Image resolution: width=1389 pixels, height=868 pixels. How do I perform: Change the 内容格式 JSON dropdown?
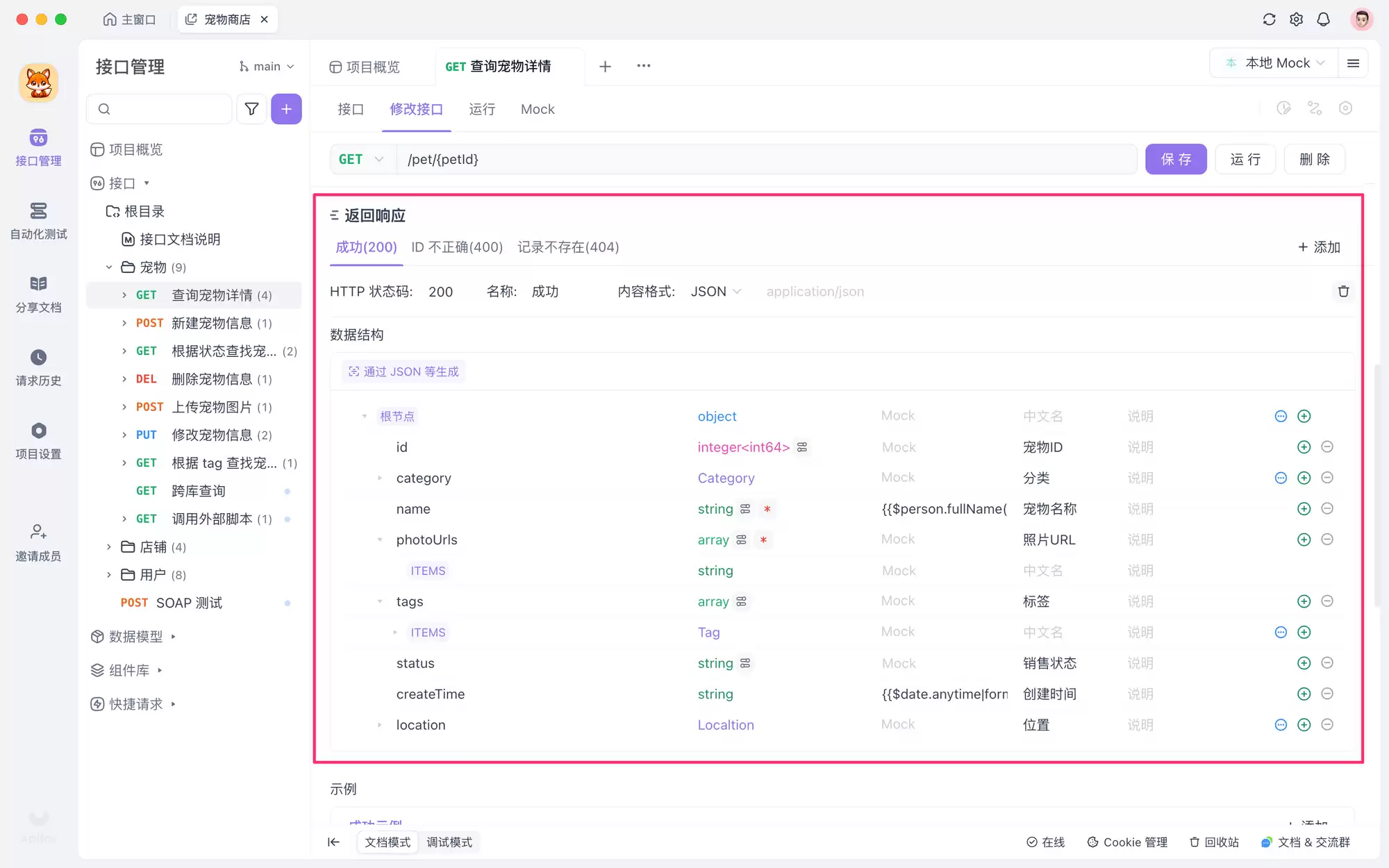pyautogui.click(x=716, y=292)
